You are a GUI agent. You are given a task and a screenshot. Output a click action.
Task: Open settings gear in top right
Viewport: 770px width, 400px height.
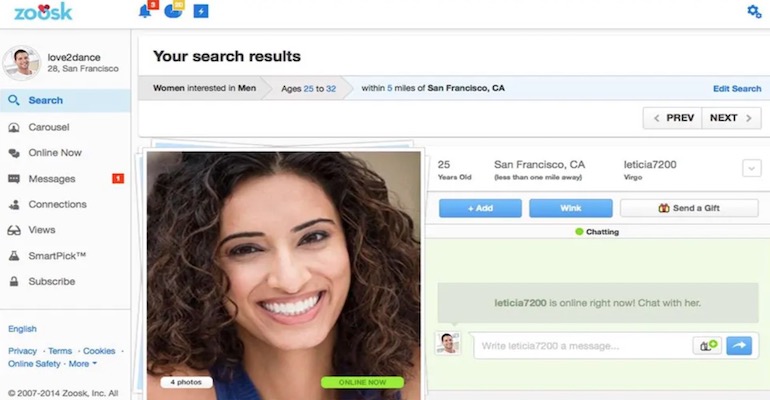pyautogui.click(x=754, y=12)
